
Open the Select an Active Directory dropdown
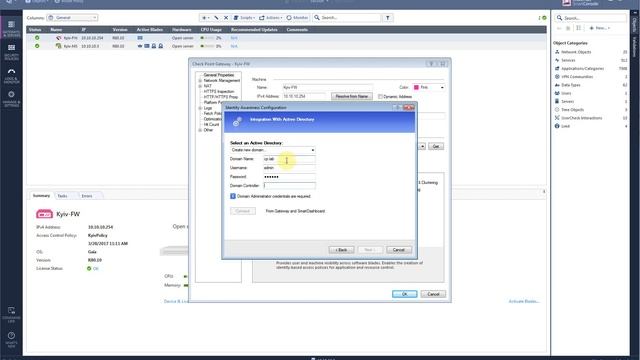click(x=273, y=150)
